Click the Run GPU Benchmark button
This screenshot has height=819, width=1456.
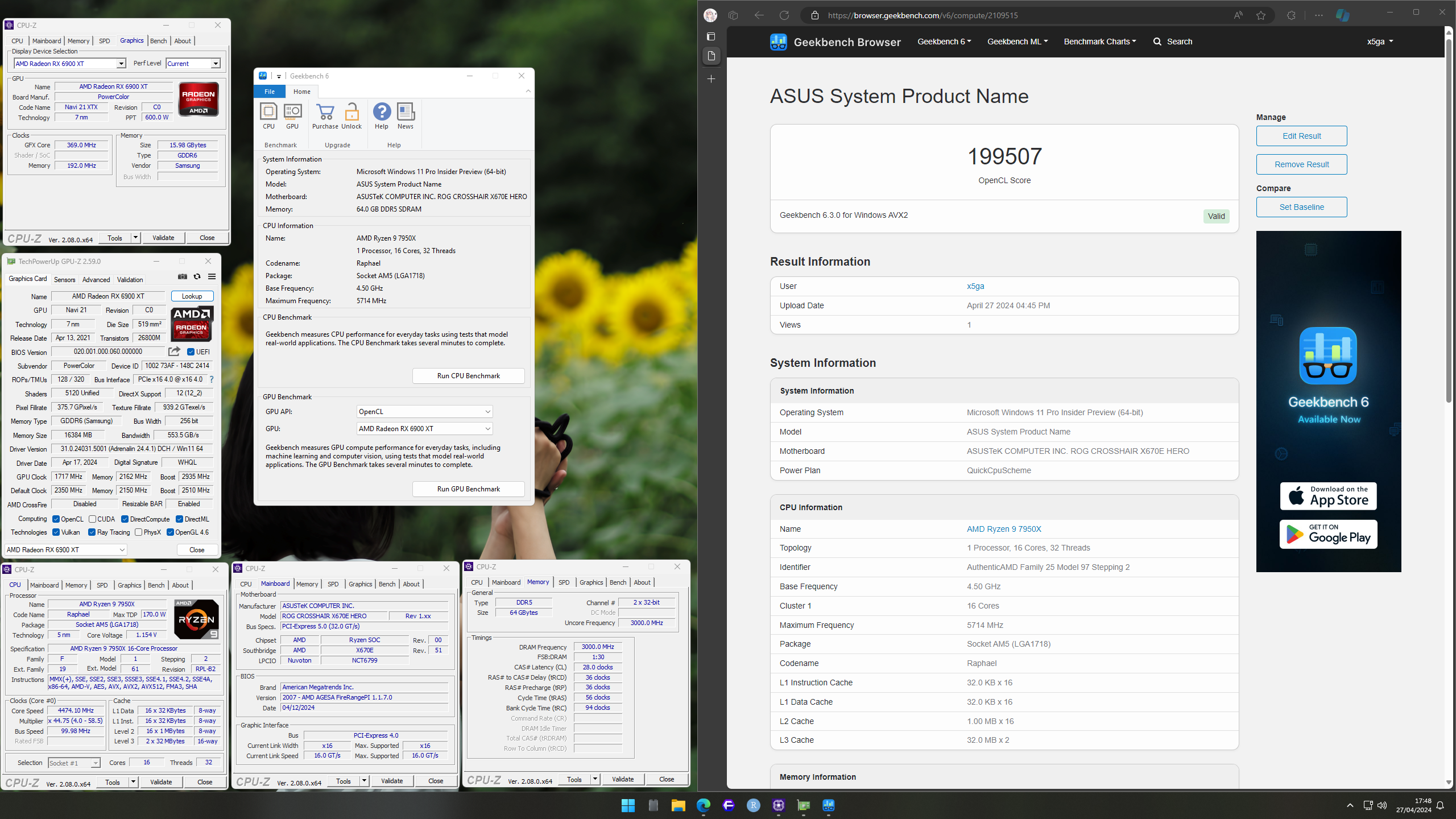coord(468,489)
